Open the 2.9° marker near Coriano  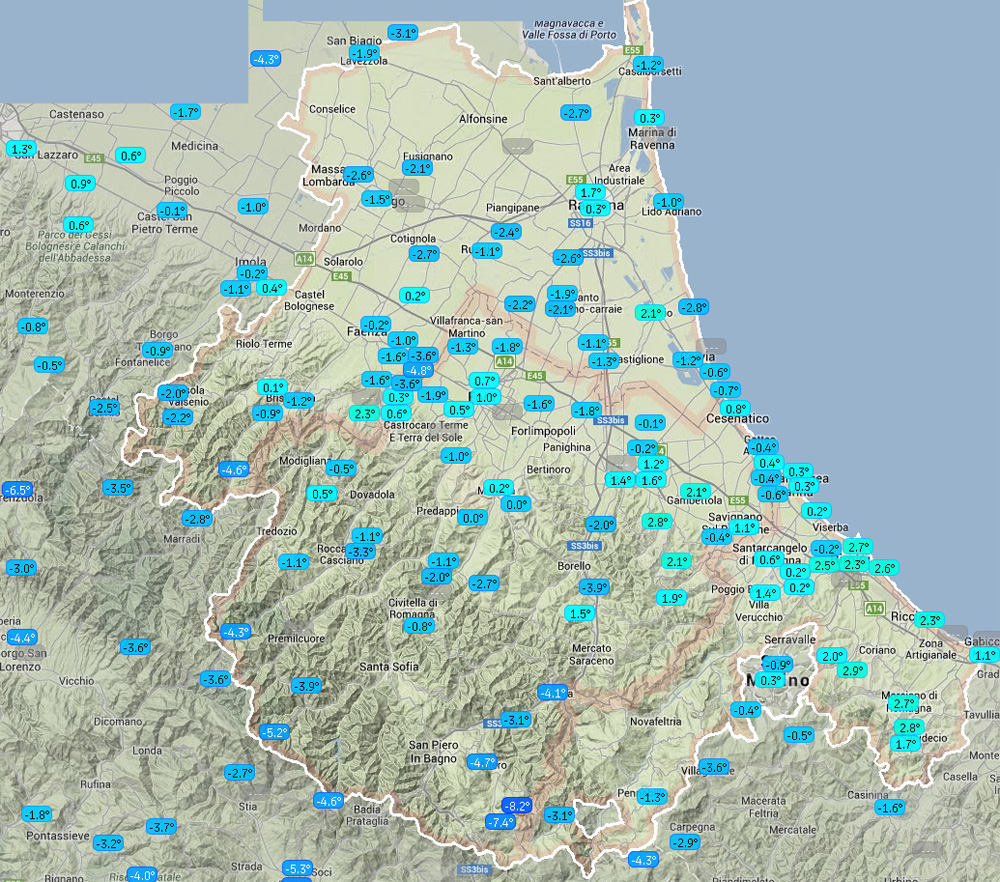coord(852,670)
